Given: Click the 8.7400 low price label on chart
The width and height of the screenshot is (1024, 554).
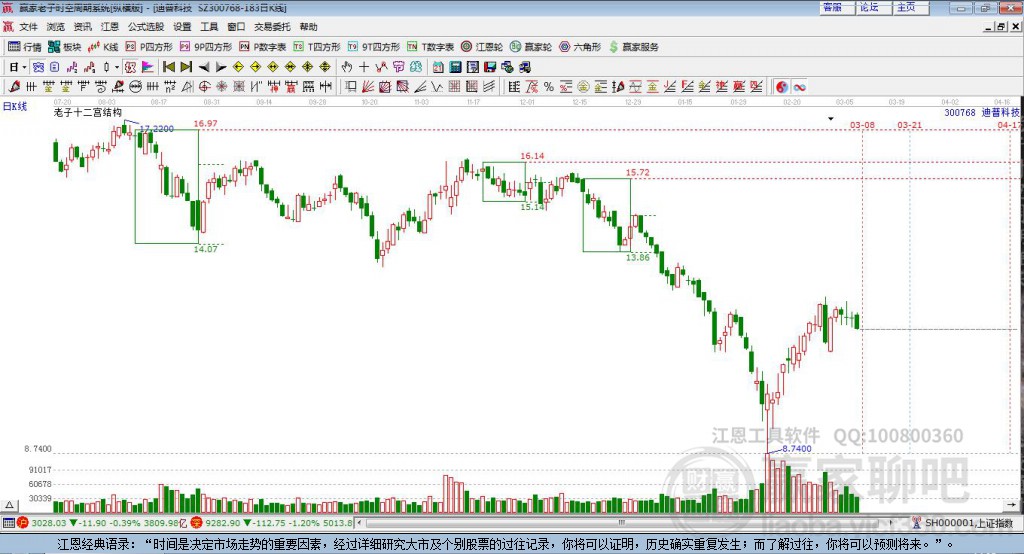Looking at the screenshot, I should [797, 449].
